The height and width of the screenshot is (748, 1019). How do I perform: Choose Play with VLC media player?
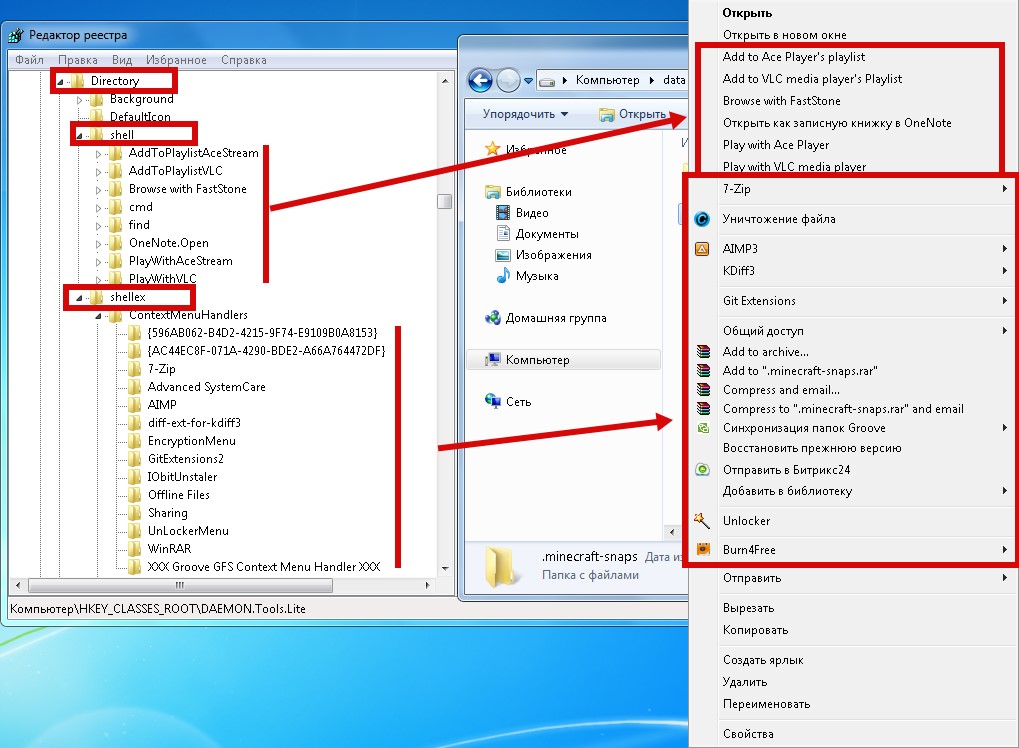pos(794,167)
